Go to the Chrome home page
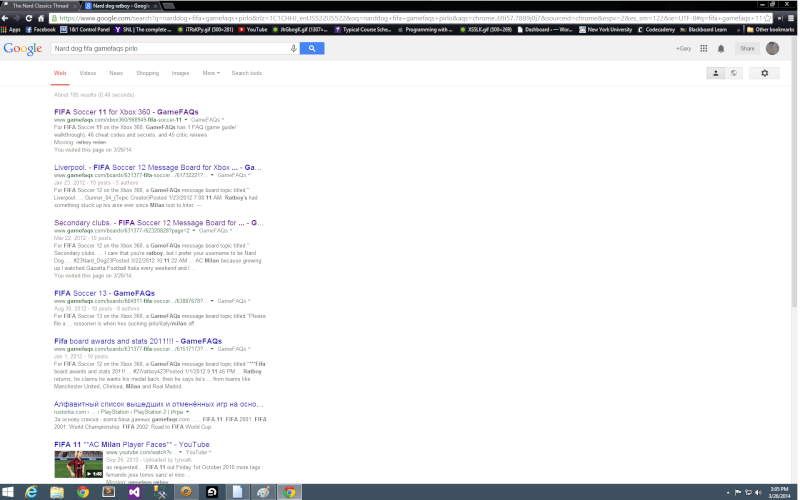This screenshot has height=500, width=800. point(41,18)
